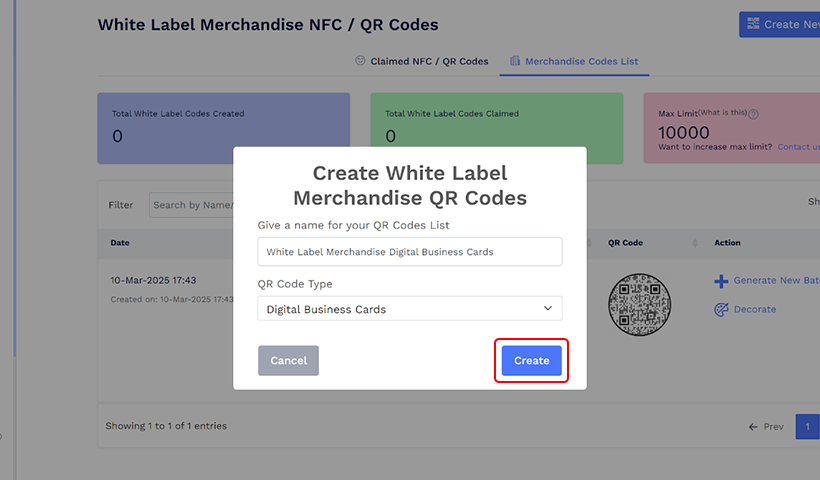This screenshot has height=480, width=820.
Task: Go to the Prev page
Action: point(766,427)
